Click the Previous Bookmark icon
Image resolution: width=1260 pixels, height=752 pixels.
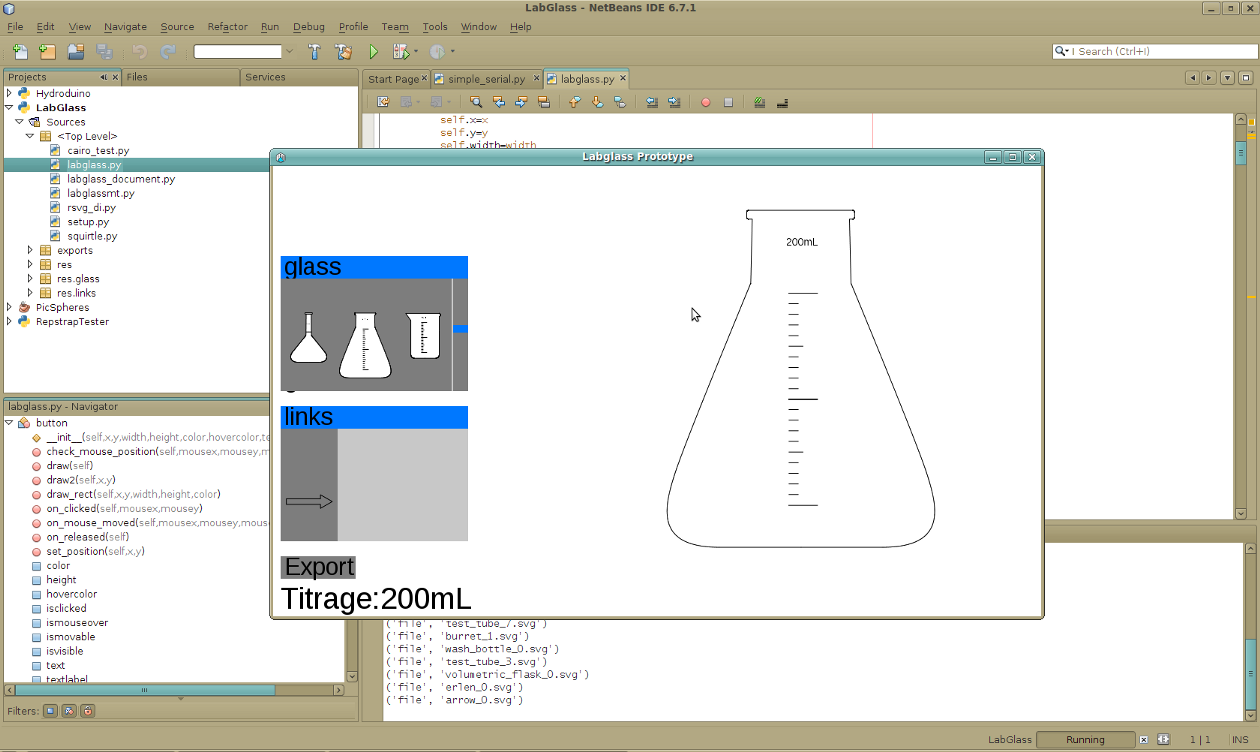tap(575, 102)
